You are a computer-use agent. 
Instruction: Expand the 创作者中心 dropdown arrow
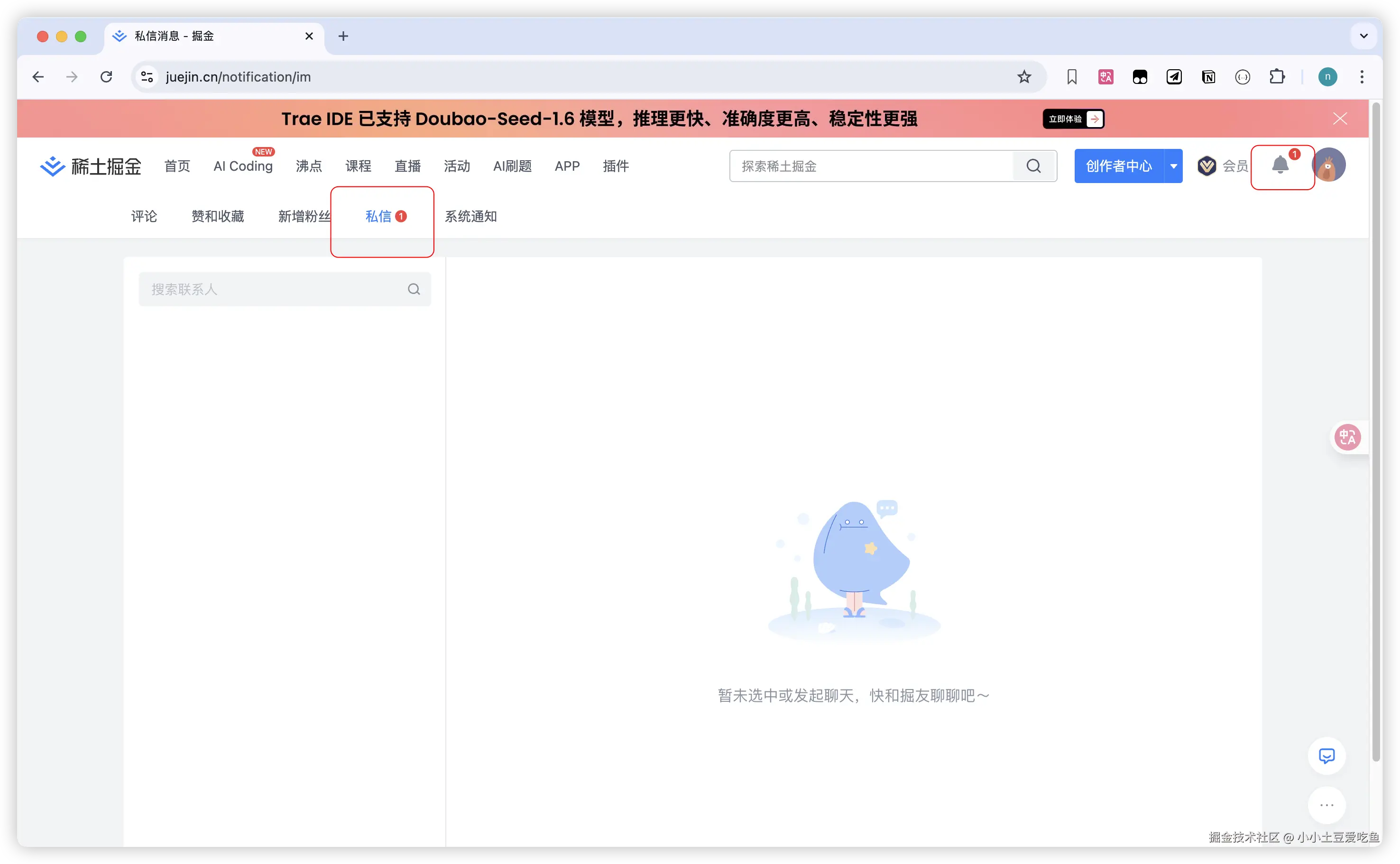(1174, 165)
